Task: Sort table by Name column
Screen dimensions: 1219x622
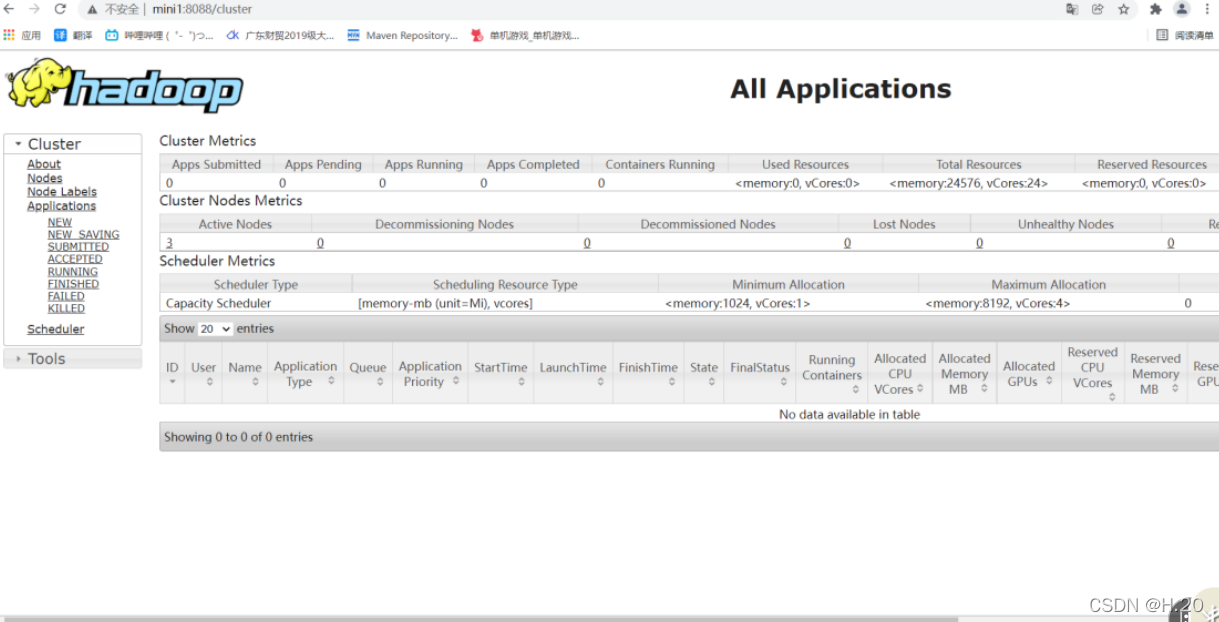Action: (x=245, y=374)
